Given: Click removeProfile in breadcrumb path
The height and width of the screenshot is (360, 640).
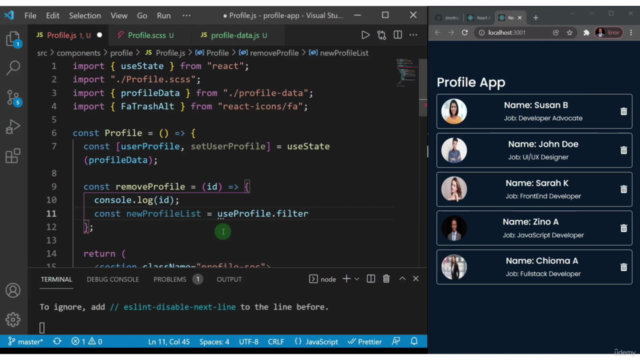Looking at the screenshot, I should click(x=274, y=53).
